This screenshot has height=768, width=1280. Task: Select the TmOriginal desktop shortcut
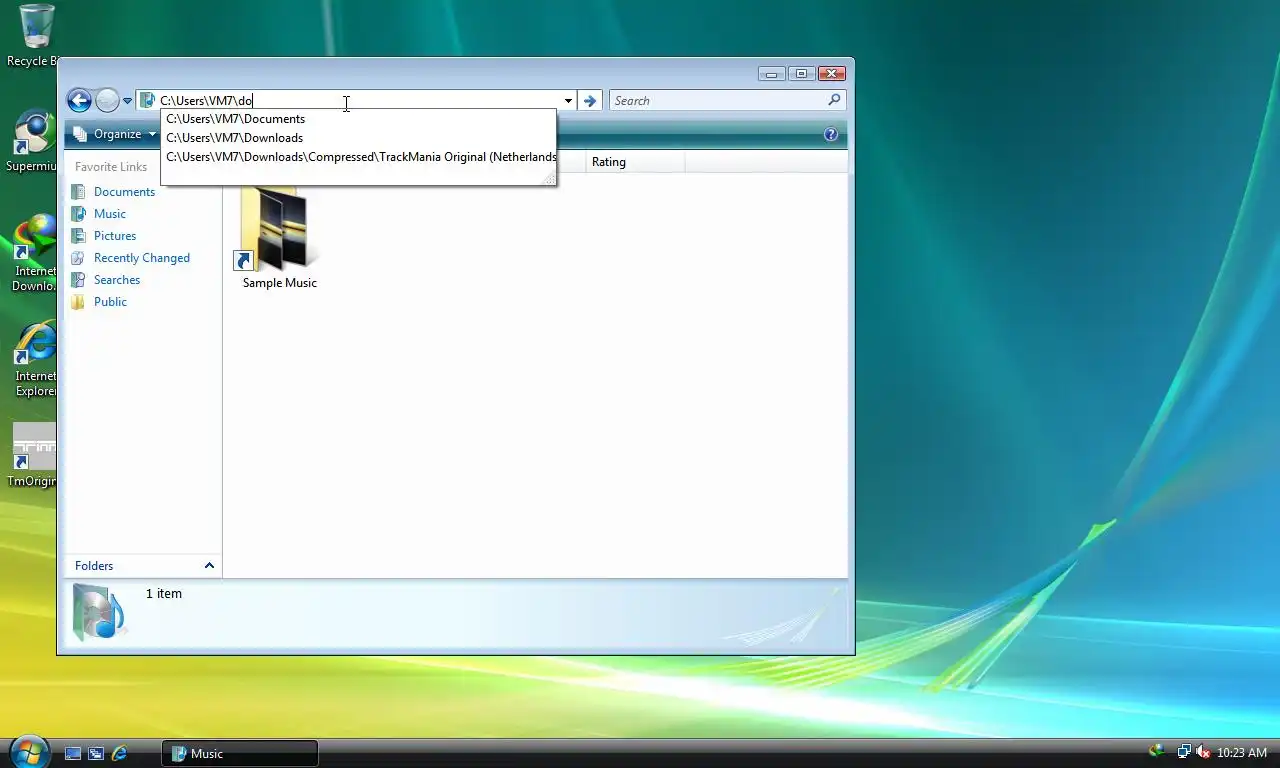33,455
